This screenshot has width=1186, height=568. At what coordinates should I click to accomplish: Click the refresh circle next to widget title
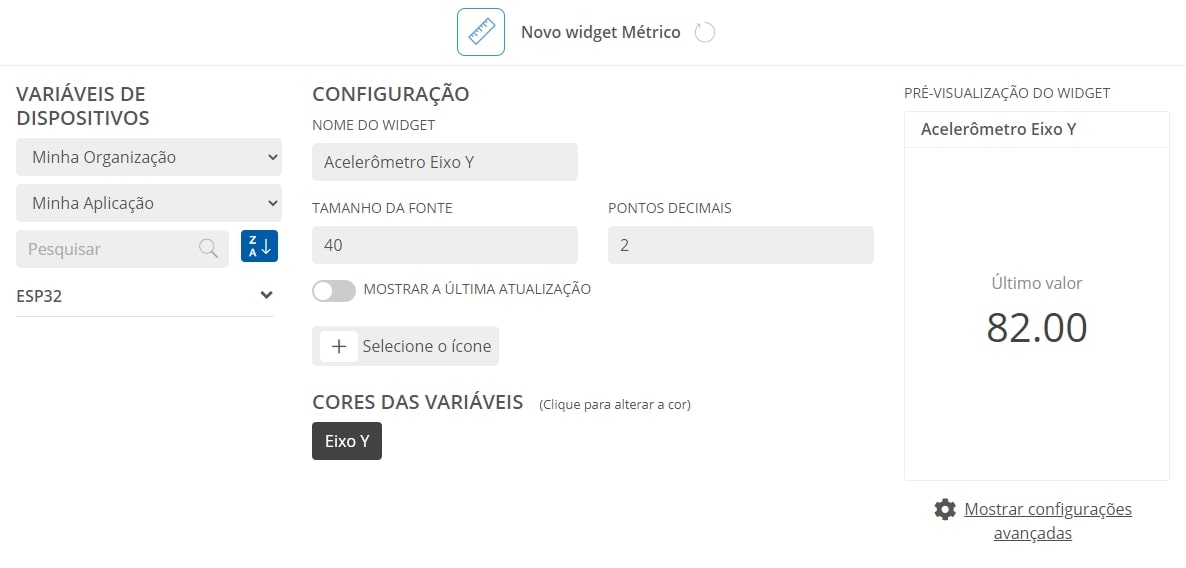704,33
